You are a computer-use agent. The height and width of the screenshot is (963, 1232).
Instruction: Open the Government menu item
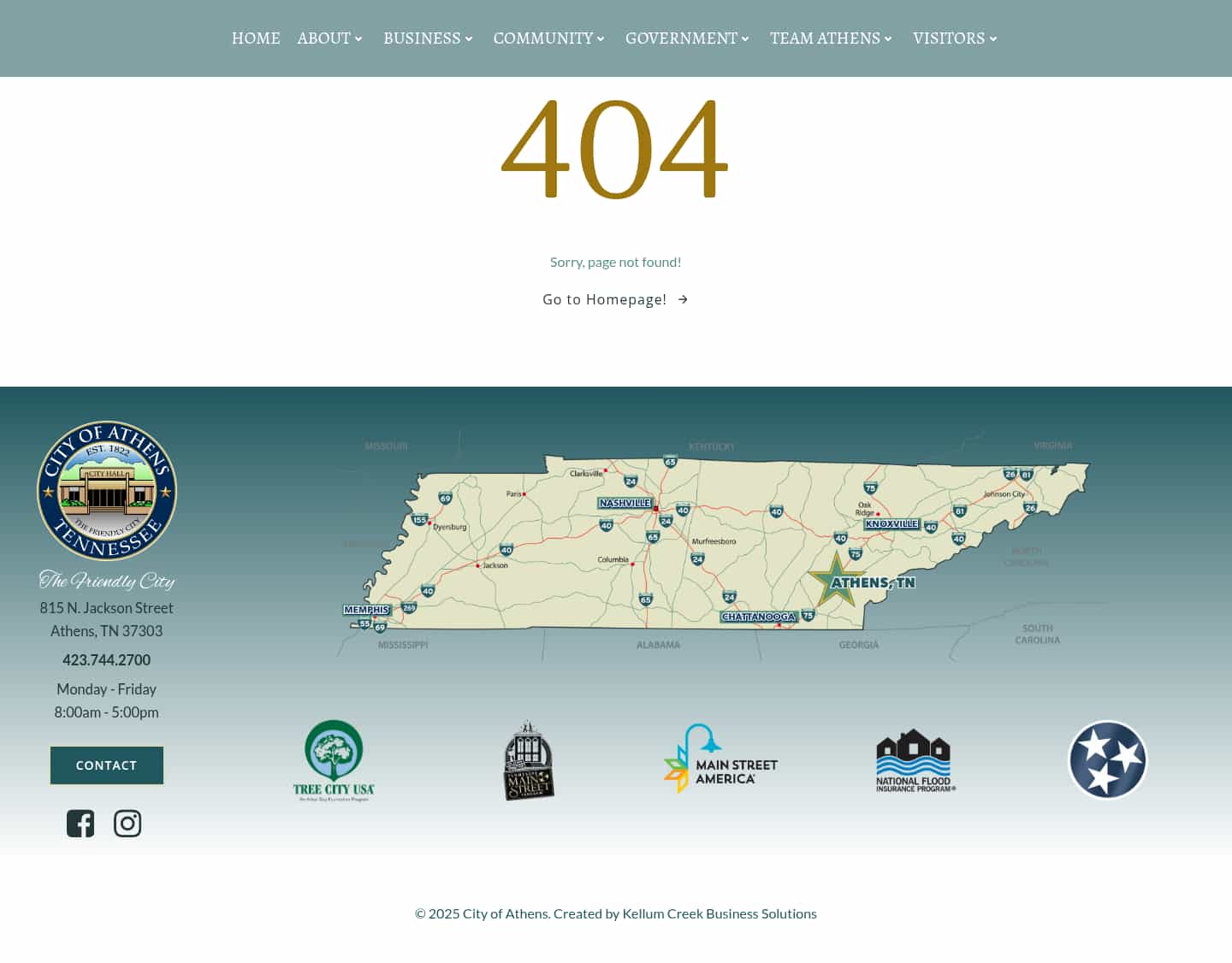(x=681, y=38)
